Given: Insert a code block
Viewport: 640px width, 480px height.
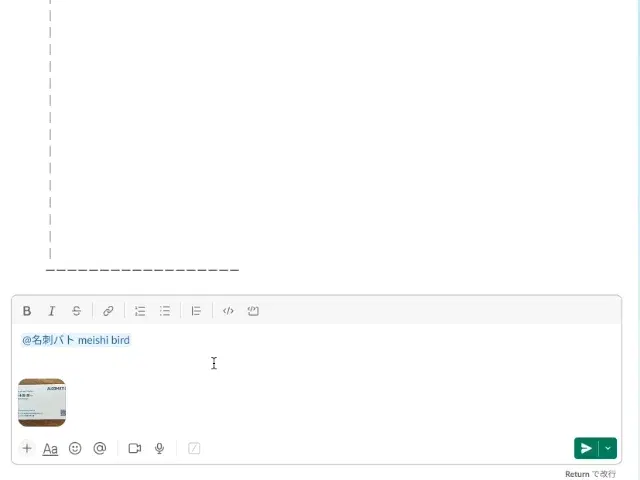Looking at the screenshot, I should pos(253,311).
